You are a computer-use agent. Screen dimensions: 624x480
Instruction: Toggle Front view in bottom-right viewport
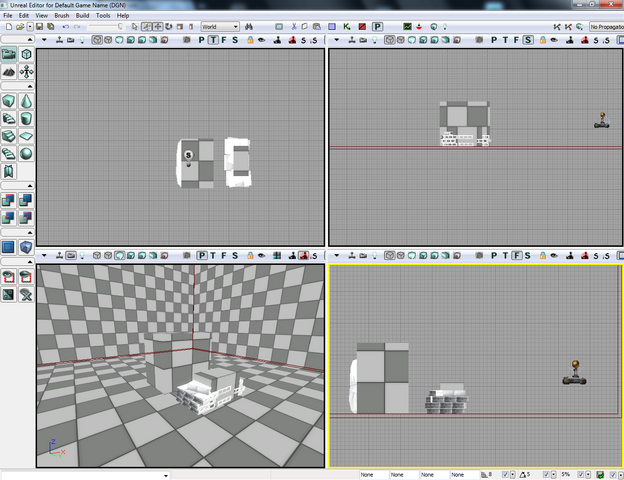[x=517, y=256]
